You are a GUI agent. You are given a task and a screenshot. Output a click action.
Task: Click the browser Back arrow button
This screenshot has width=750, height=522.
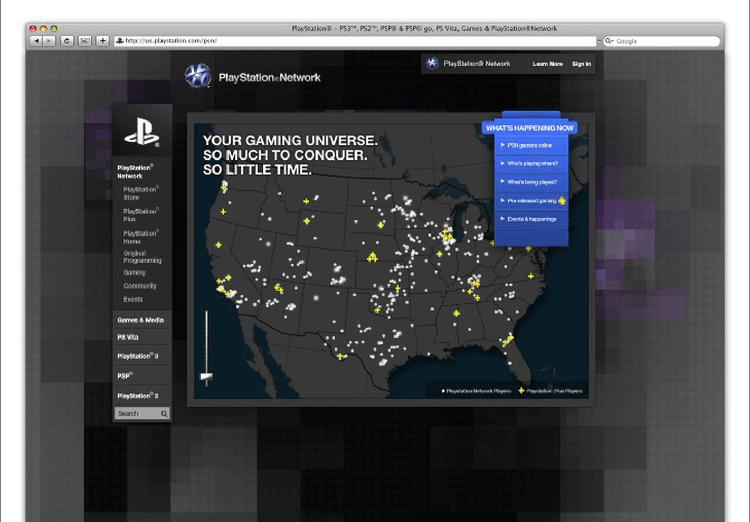(x=36, y=41)
